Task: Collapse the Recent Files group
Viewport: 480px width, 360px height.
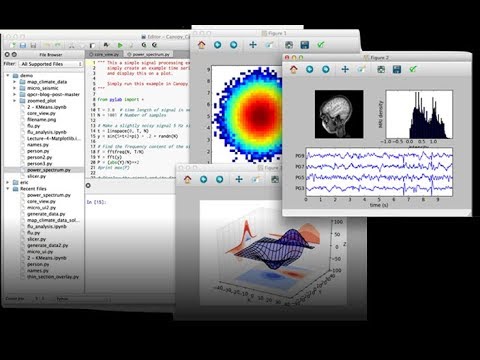Action: [x=8, y=189]
